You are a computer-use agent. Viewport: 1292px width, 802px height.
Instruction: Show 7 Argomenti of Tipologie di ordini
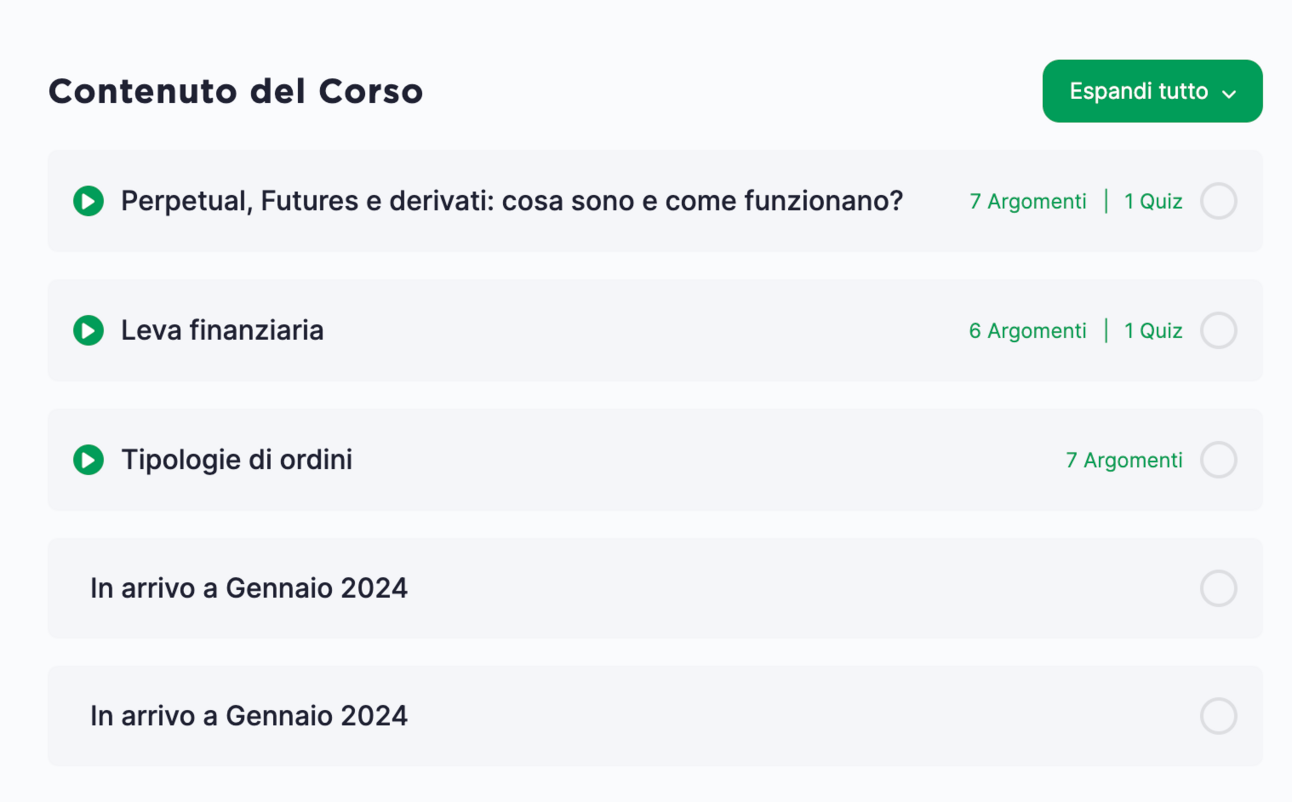coord(1124,460)
